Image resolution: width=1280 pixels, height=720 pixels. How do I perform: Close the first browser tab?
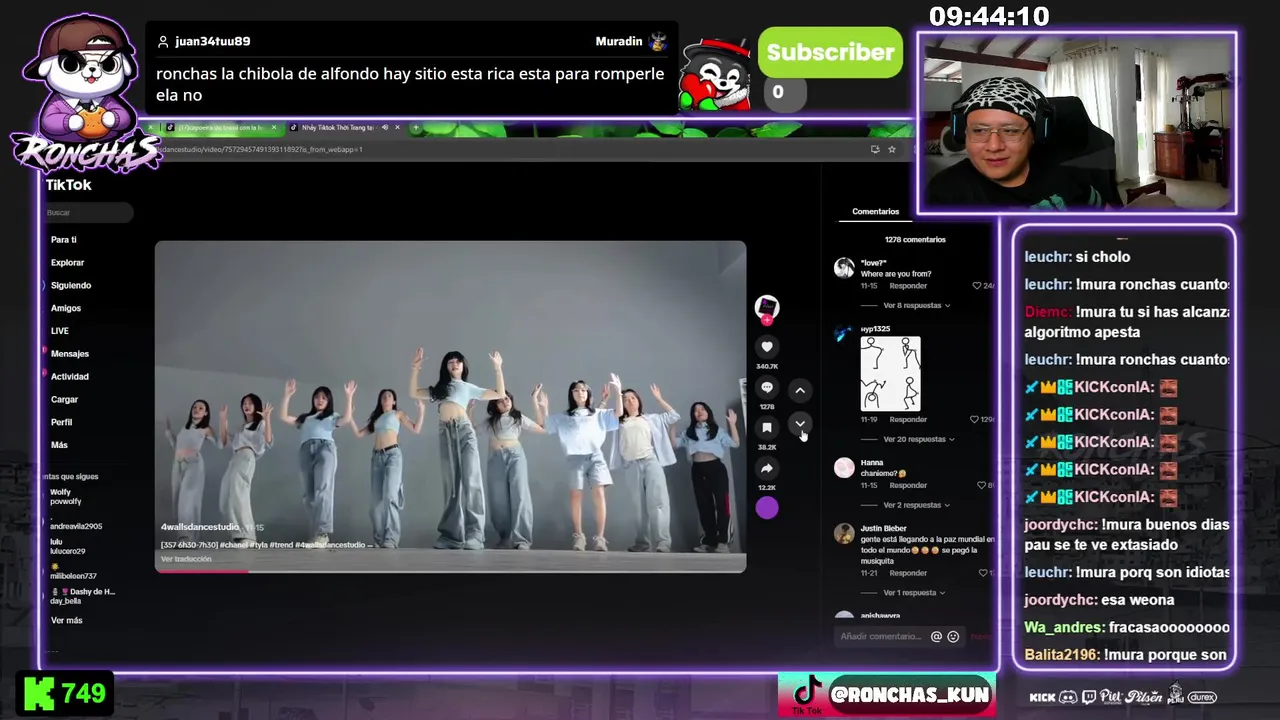click(x=273, y=128)
